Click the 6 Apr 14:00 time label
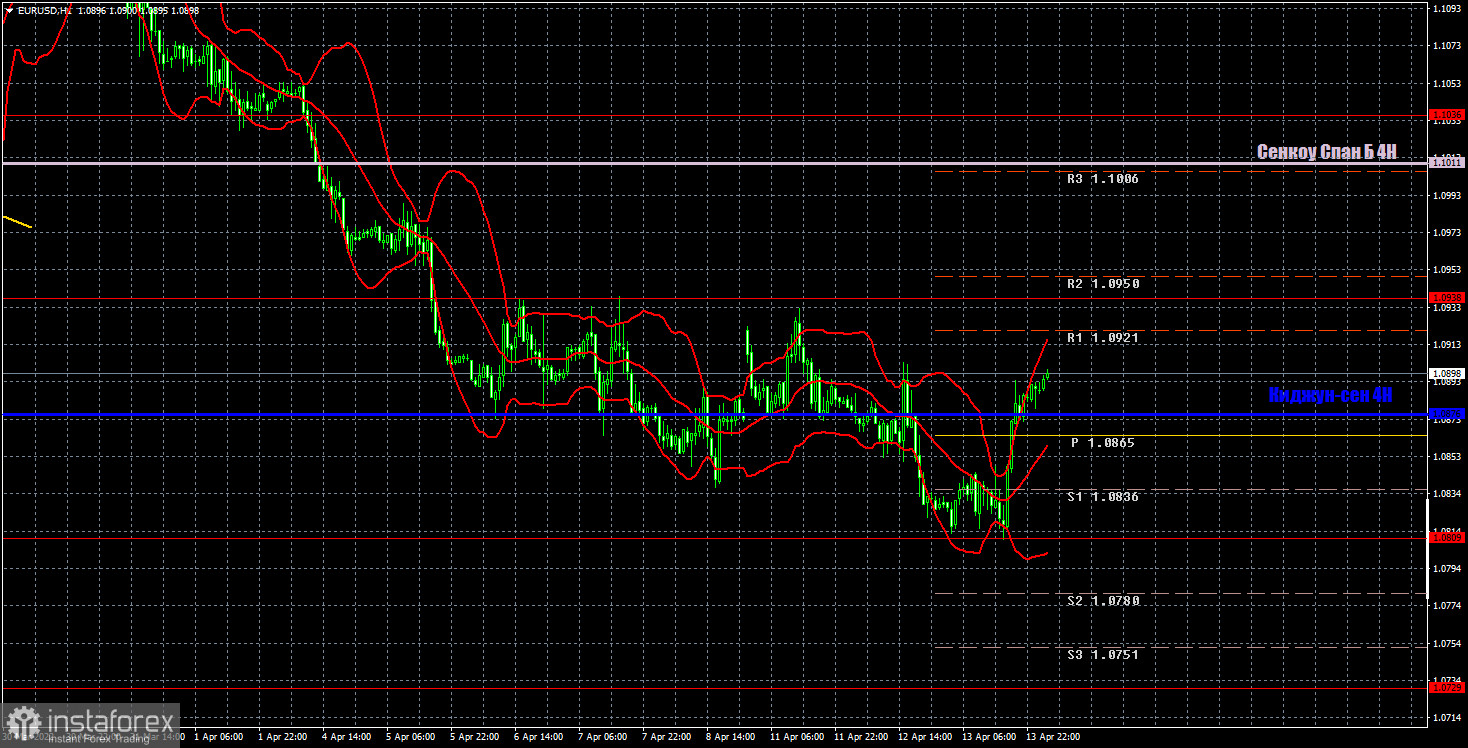The width and height of the screenshot is (1468, 748). coord(538,737)
